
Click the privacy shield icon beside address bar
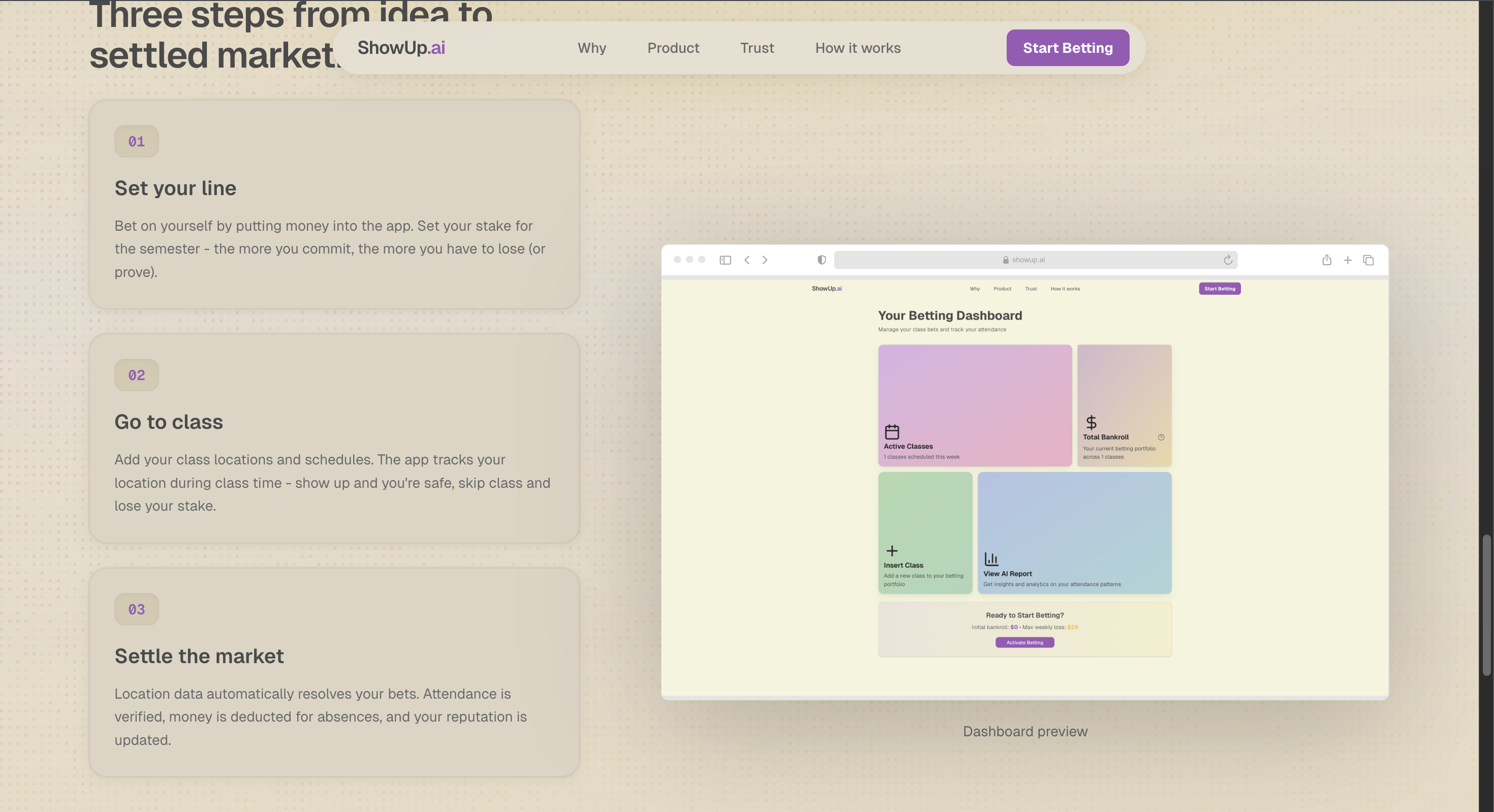pos(821,260)
